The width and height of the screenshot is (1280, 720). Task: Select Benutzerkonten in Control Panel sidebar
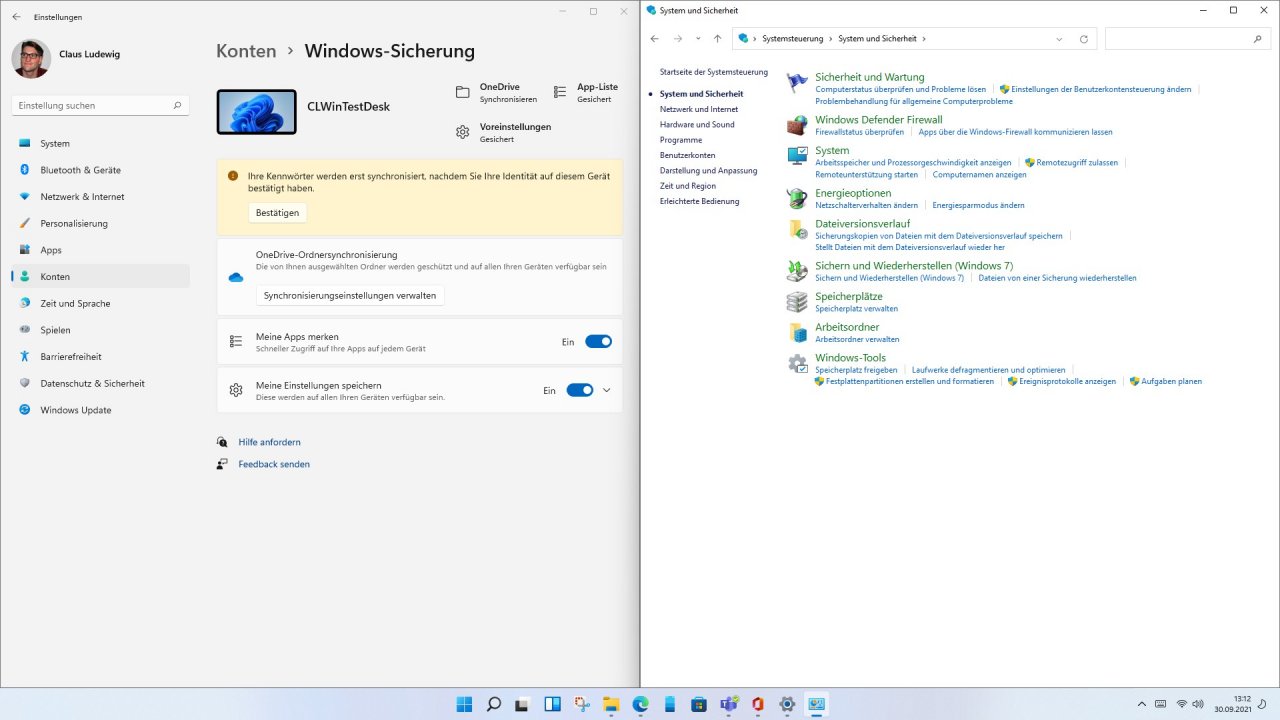[x=688, y=155]
